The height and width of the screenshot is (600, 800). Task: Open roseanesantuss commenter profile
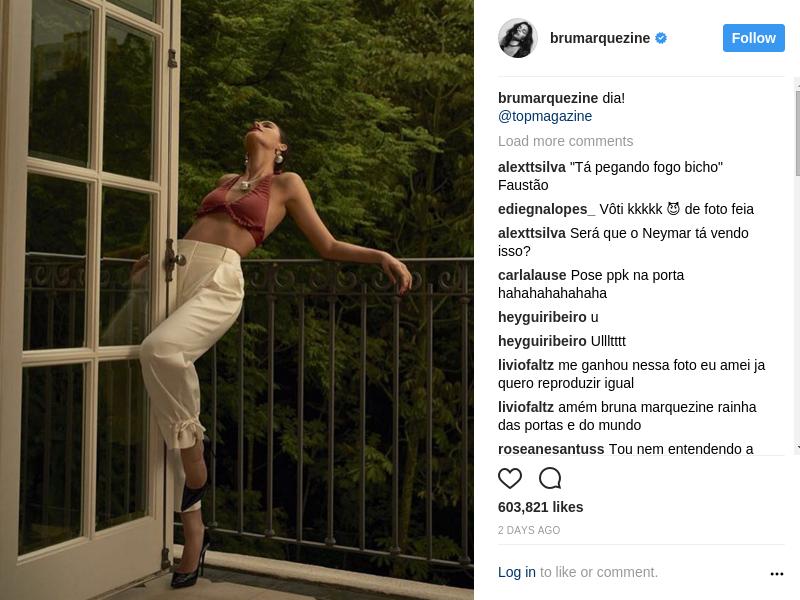pos(551,449)
